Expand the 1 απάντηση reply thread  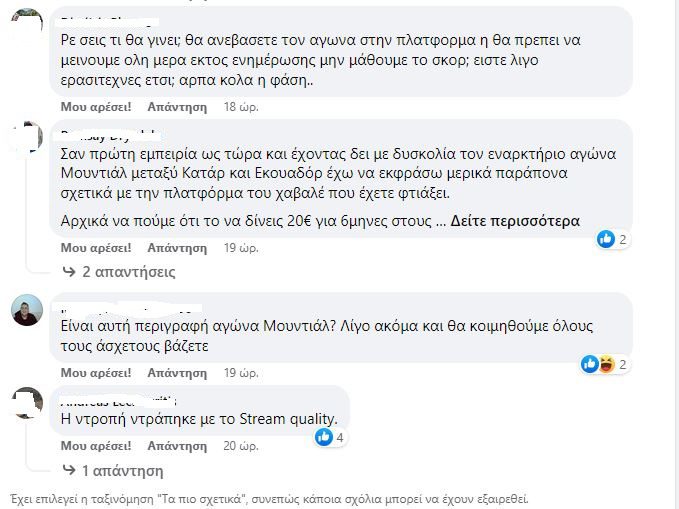point(123,471)
